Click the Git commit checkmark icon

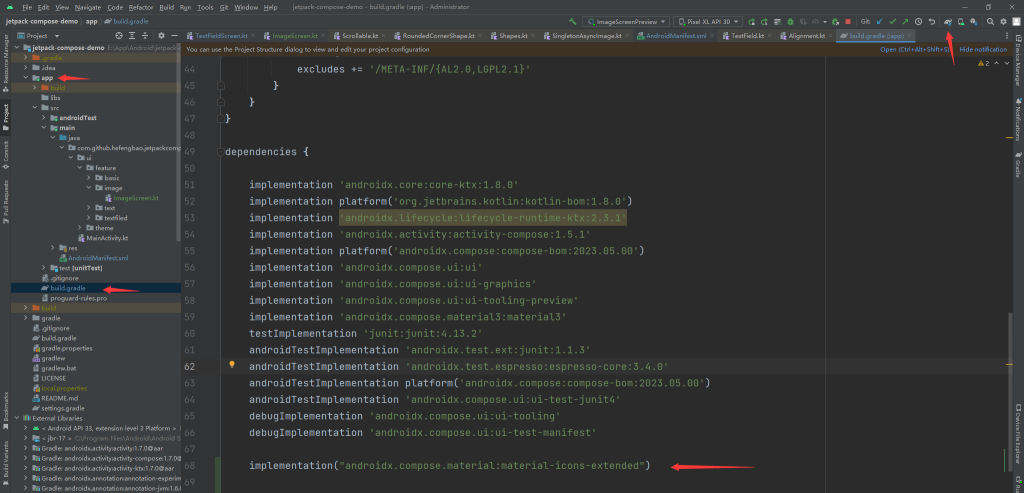tap(891, 20)
